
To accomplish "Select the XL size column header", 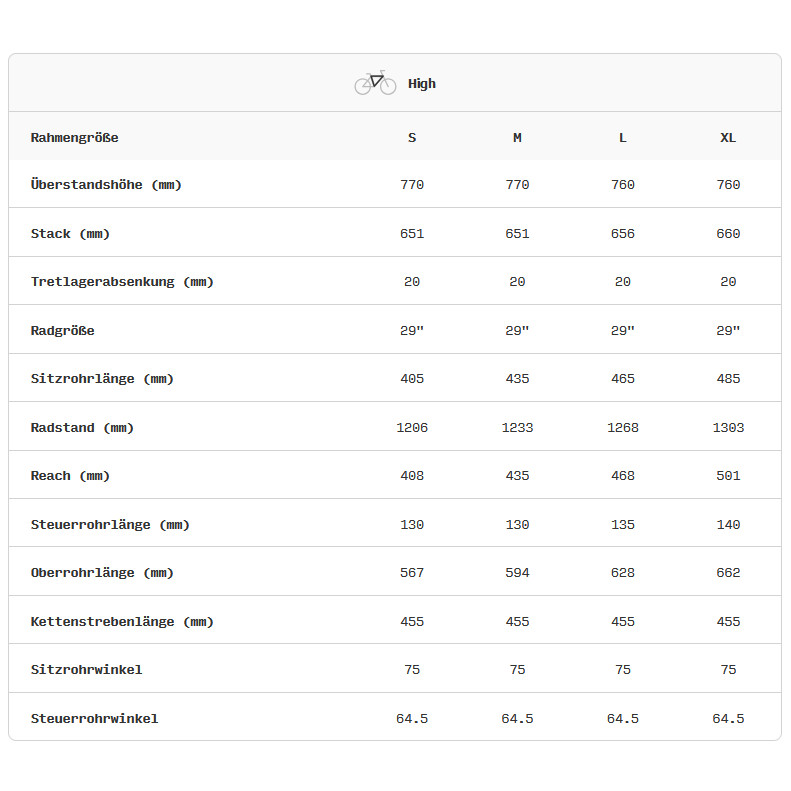I will [x=728, y=137].
